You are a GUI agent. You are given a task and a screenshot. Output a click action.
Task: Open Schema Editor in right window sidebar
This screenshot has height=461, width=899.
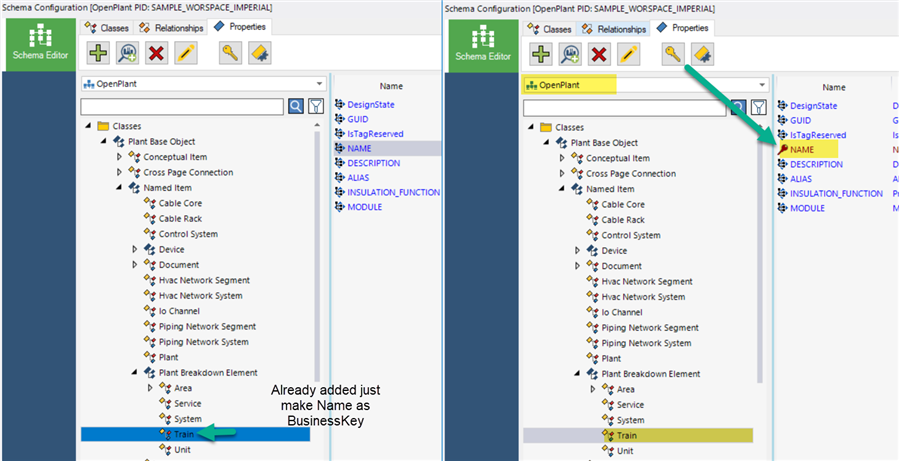pos(482,45)
